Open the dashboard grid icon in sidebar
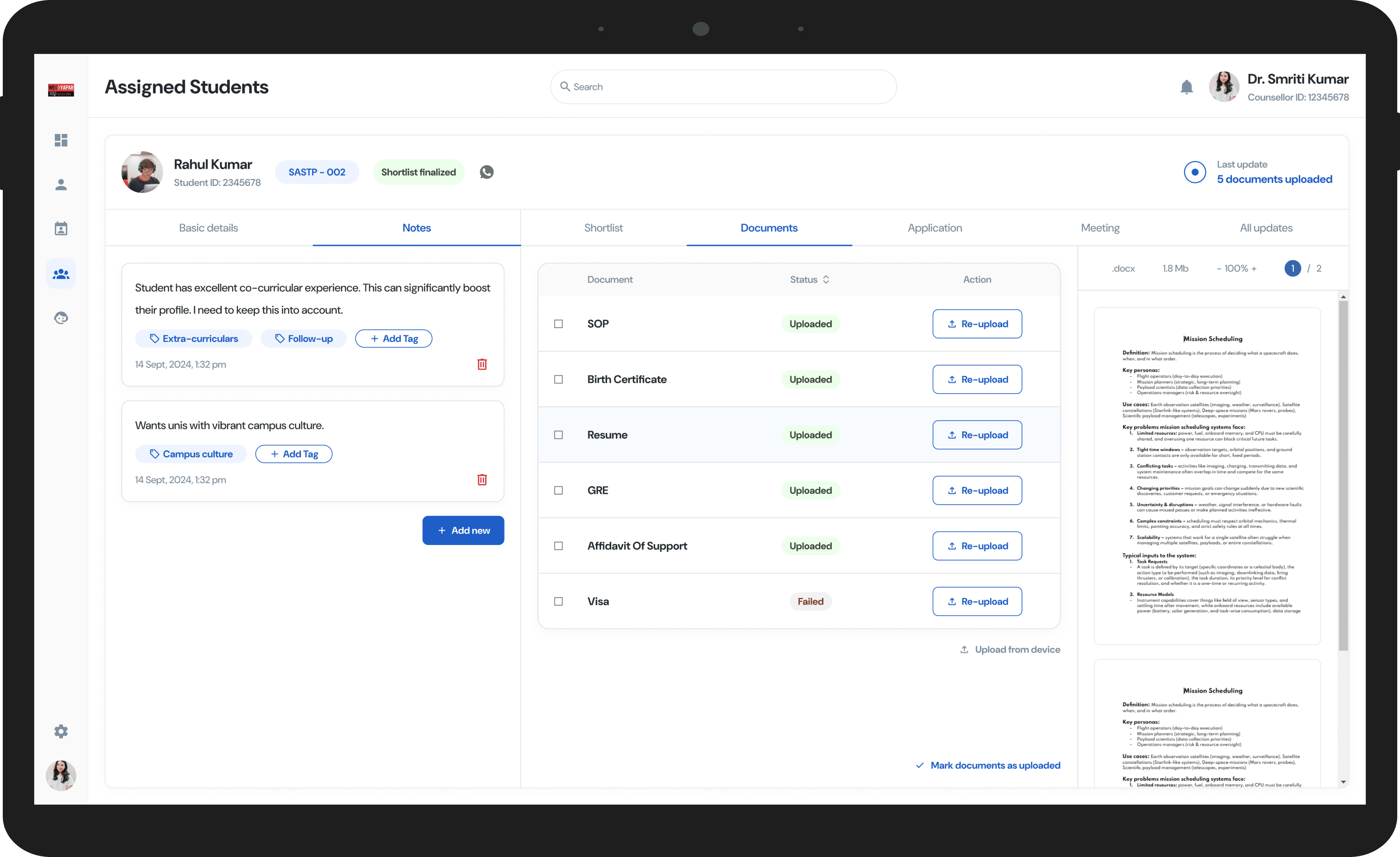Image resolution: width=1400 pixels, height=857 pixels. coord(61,140)
